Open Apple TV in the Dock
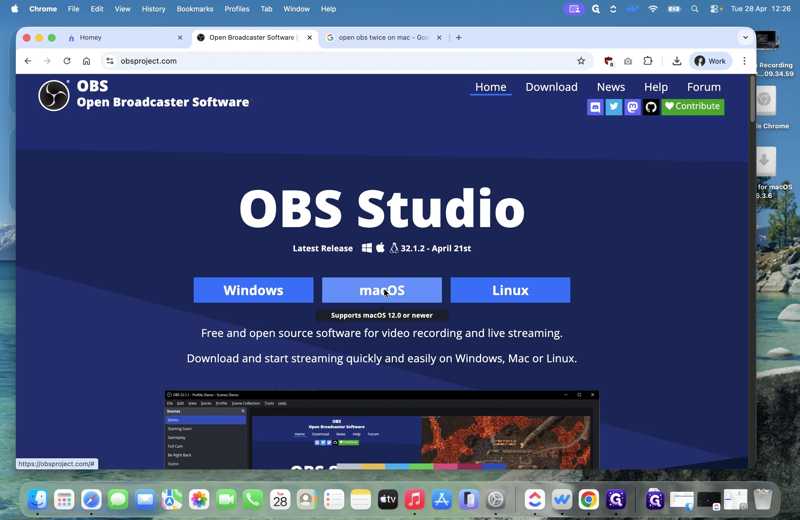 [388, 500]
